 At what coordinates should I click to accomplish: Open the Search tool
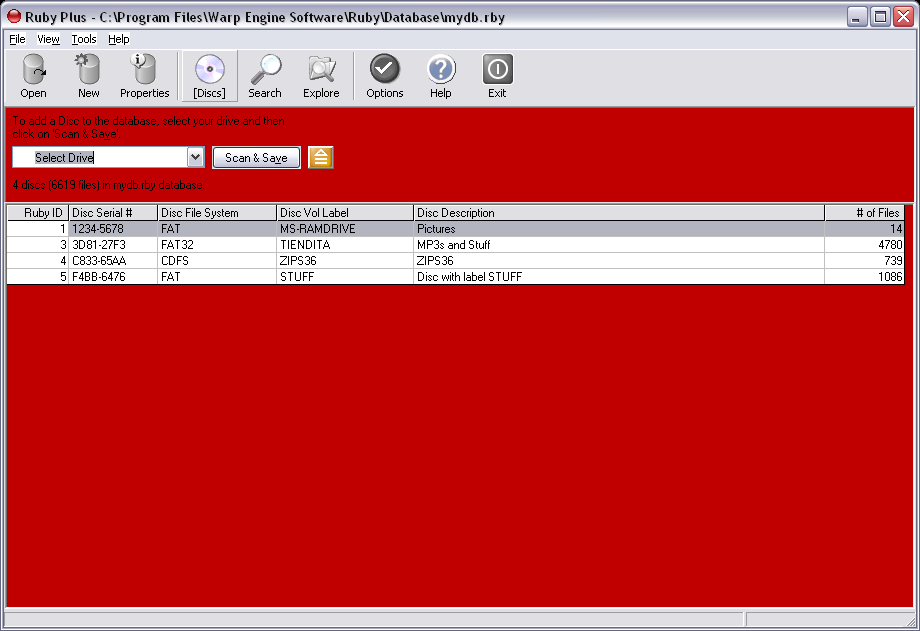point(265,76)
